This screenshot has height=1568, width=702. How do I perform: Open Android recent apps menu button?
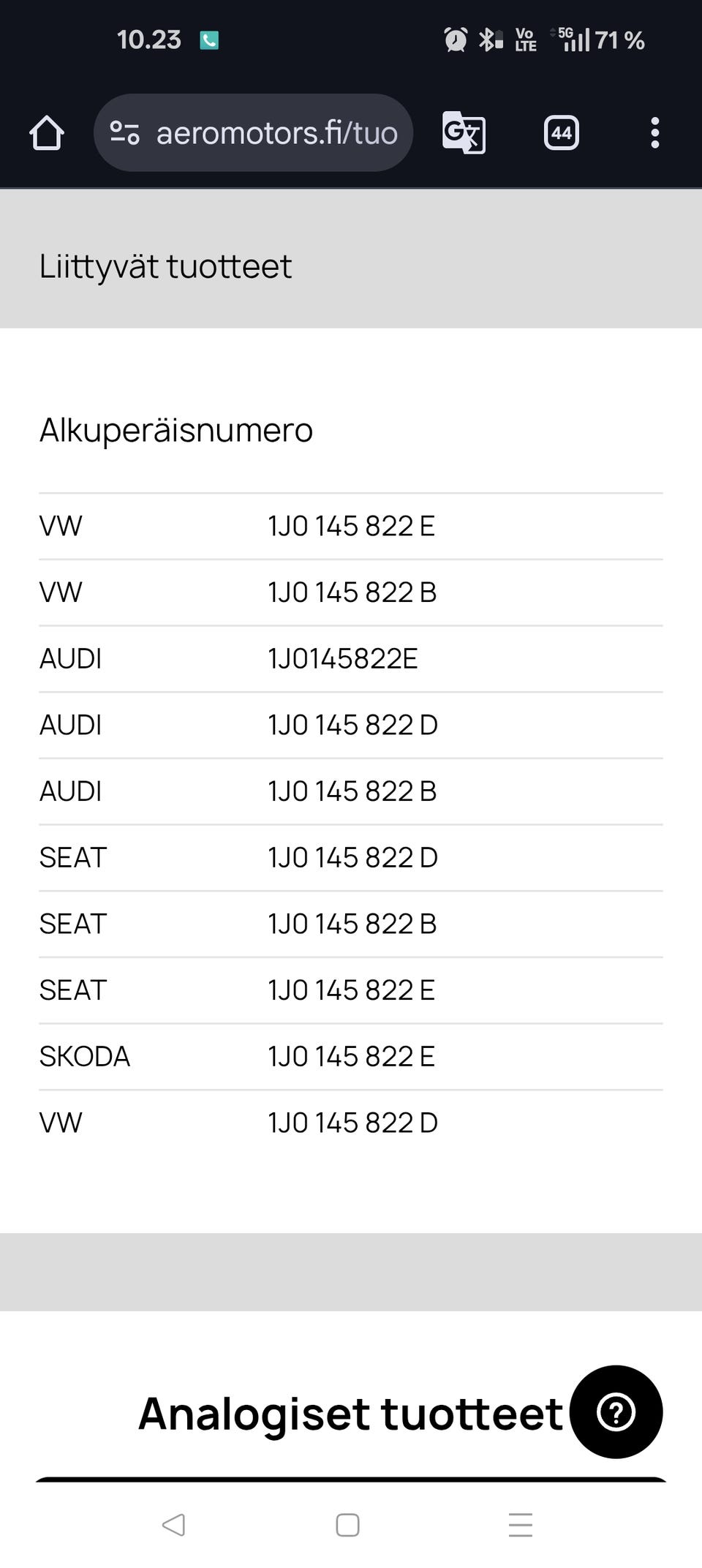pos(520,1525)
